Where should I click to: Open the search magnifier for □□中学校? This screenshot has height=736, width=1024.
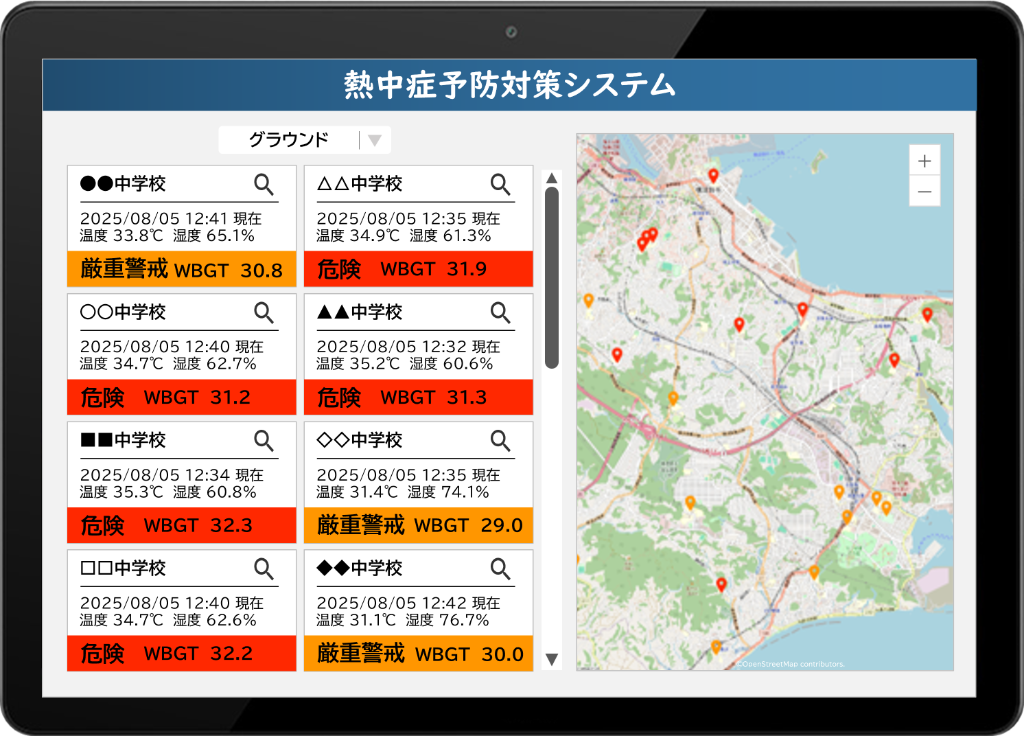(264, 568)
